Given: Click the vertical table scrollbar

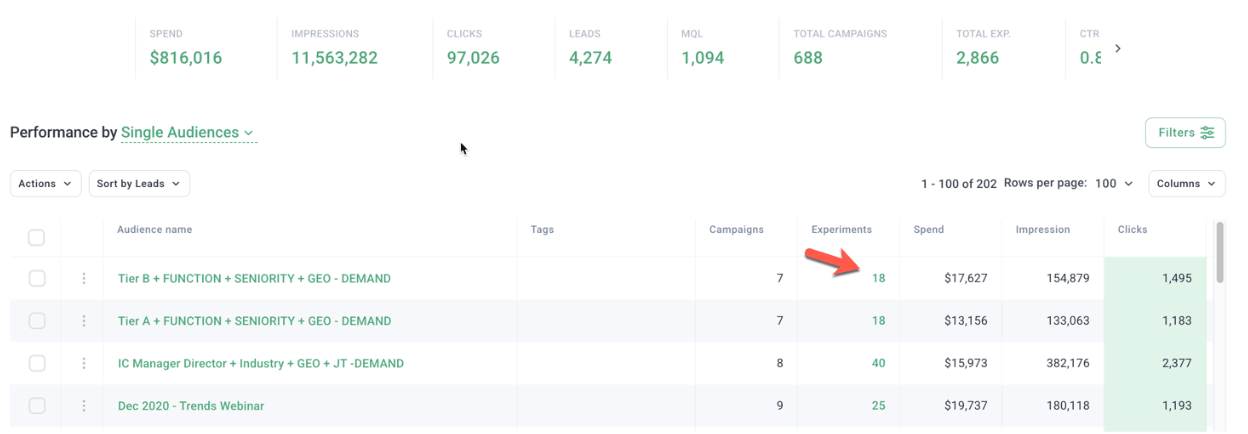Looking at the screenshot, I should click(x=1220, y=252).
